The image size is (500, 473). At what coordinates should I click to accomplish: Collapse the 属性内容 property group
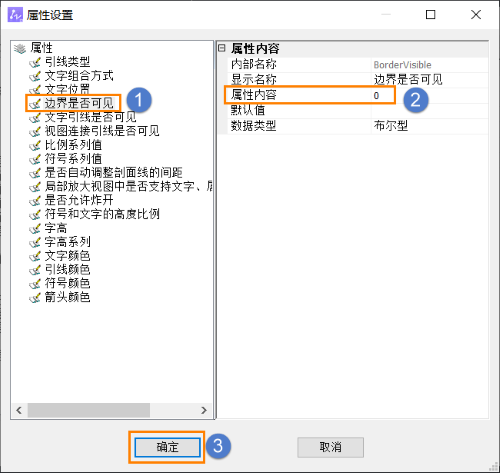pos(222,48)
